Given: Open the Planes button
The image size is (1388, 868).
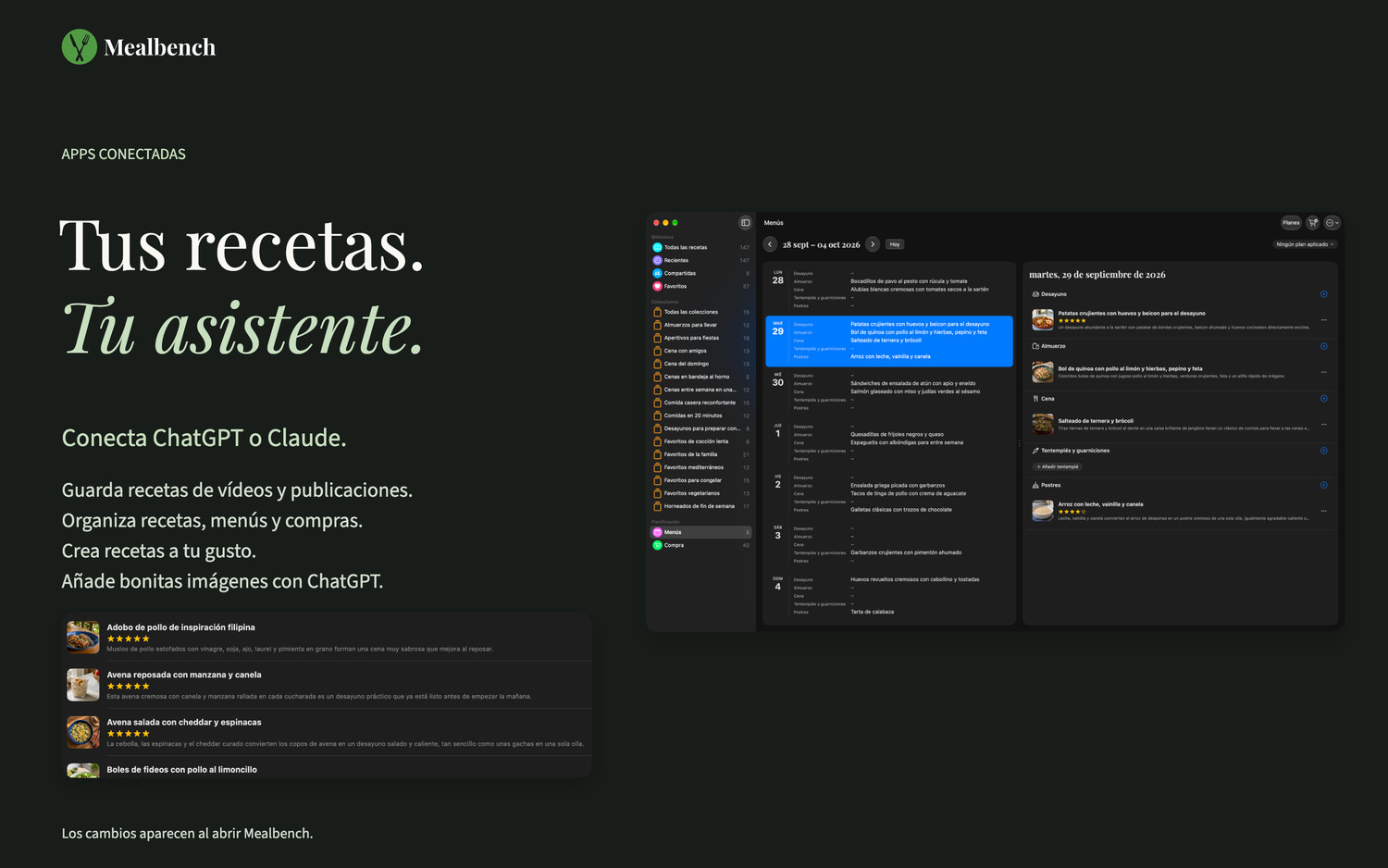Looking at the screenshot, I should pyautogui.click(x=1291, y=223).
